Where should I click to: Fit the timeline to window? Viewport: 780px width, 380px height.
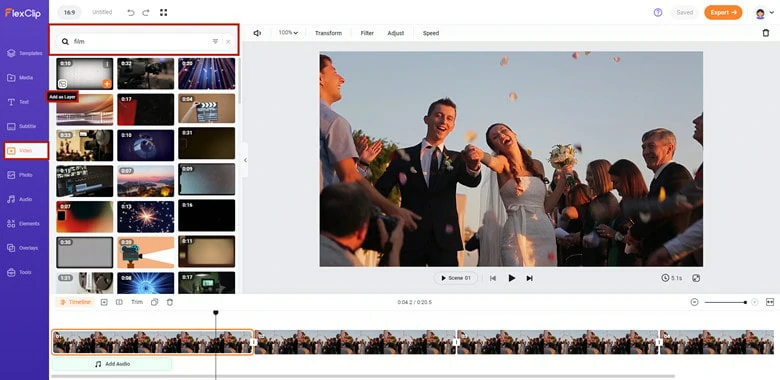click(770, 302)
